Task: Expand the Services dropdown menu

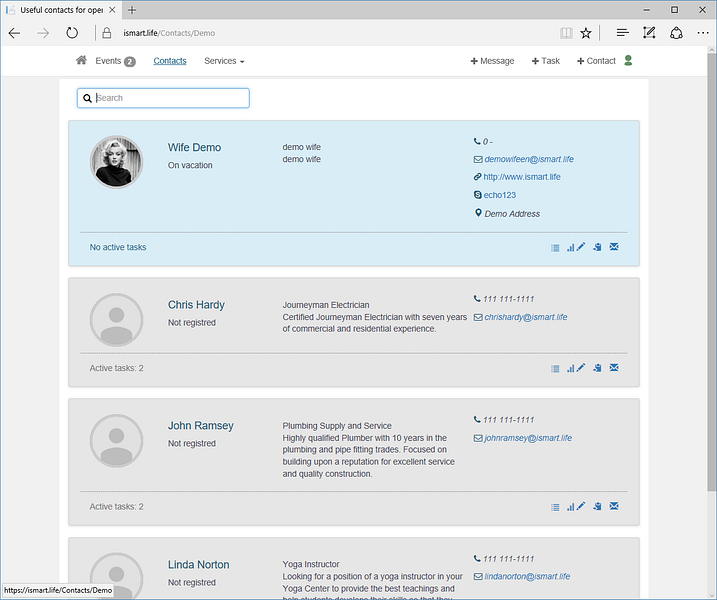Action: (x=224, y=61)
